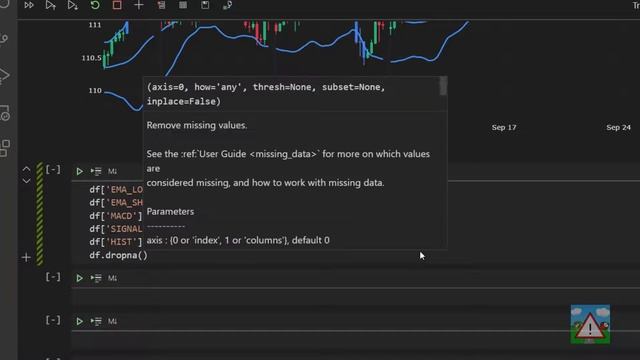The height and width of the screenshot is (360, 640).
Task: Open Remote Explorer in activity bar
Action: click(x=4, y=113)
